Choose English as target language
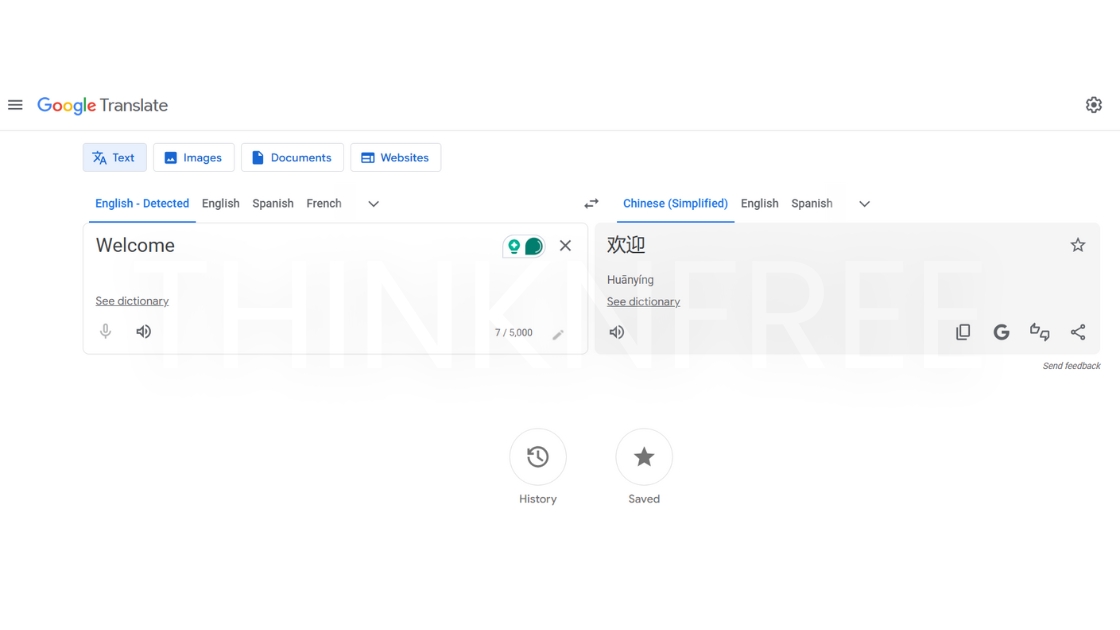1120x630 pixels. pyautogui.click(x=759, y=204)
